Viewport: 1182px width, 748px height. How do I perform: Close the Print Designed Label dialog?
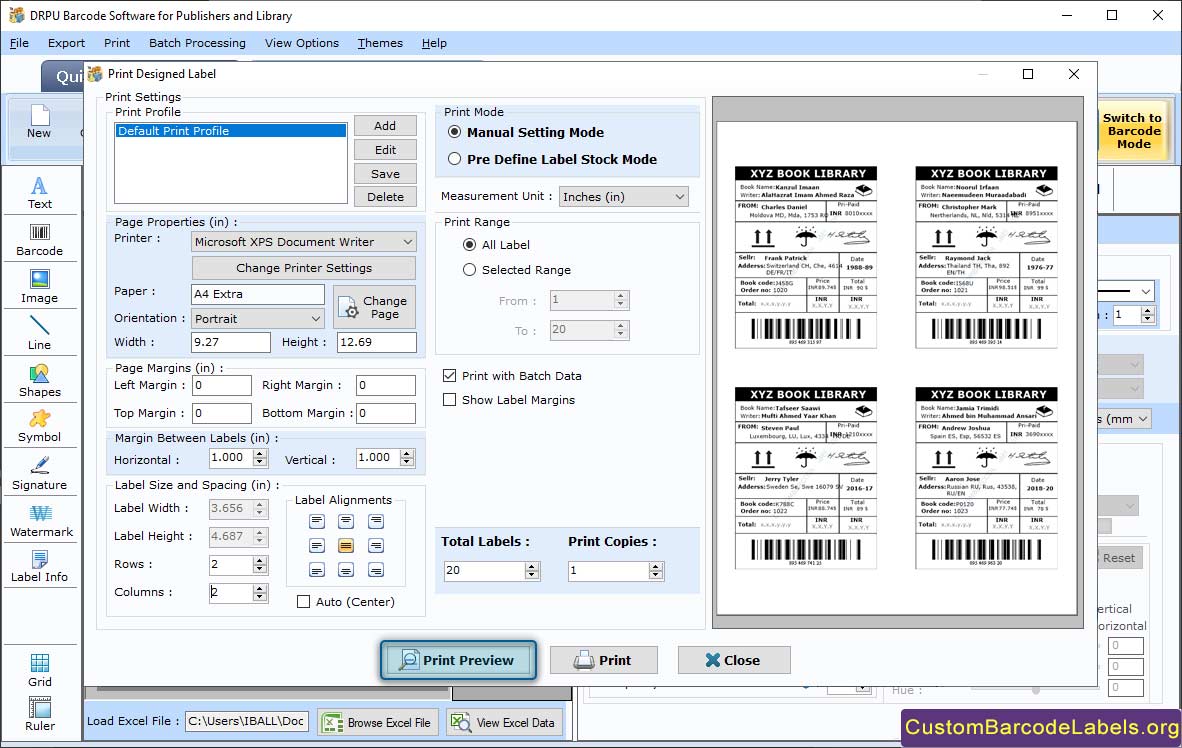click(x=733, y=660)
